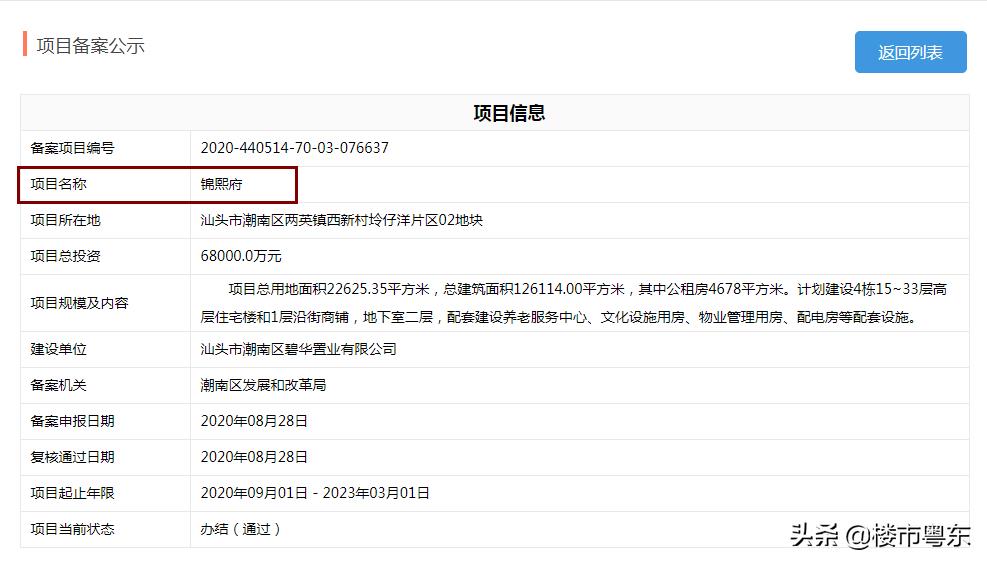Select the project number 2020-440514-70-03-076637
The height and width of the screenshot is (564, 987).
[294, 148]
